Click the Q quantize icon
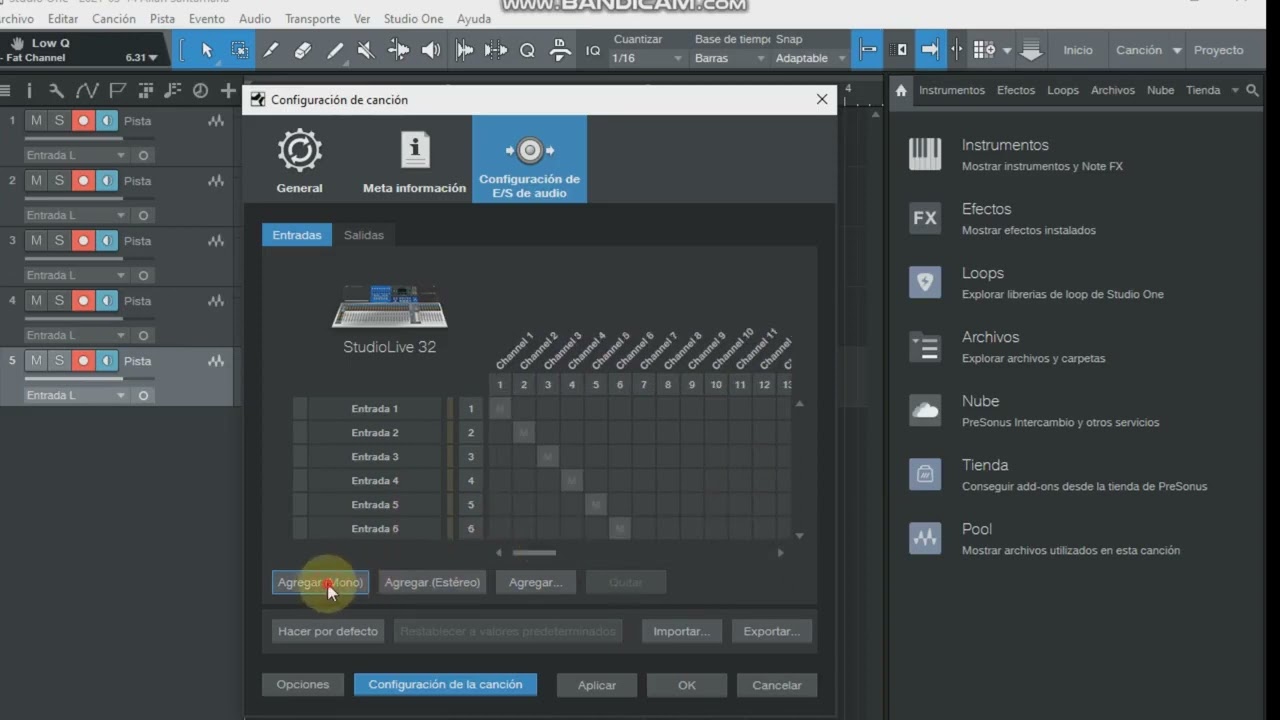This screenshot has width=1280, height=720. [527, 50]
